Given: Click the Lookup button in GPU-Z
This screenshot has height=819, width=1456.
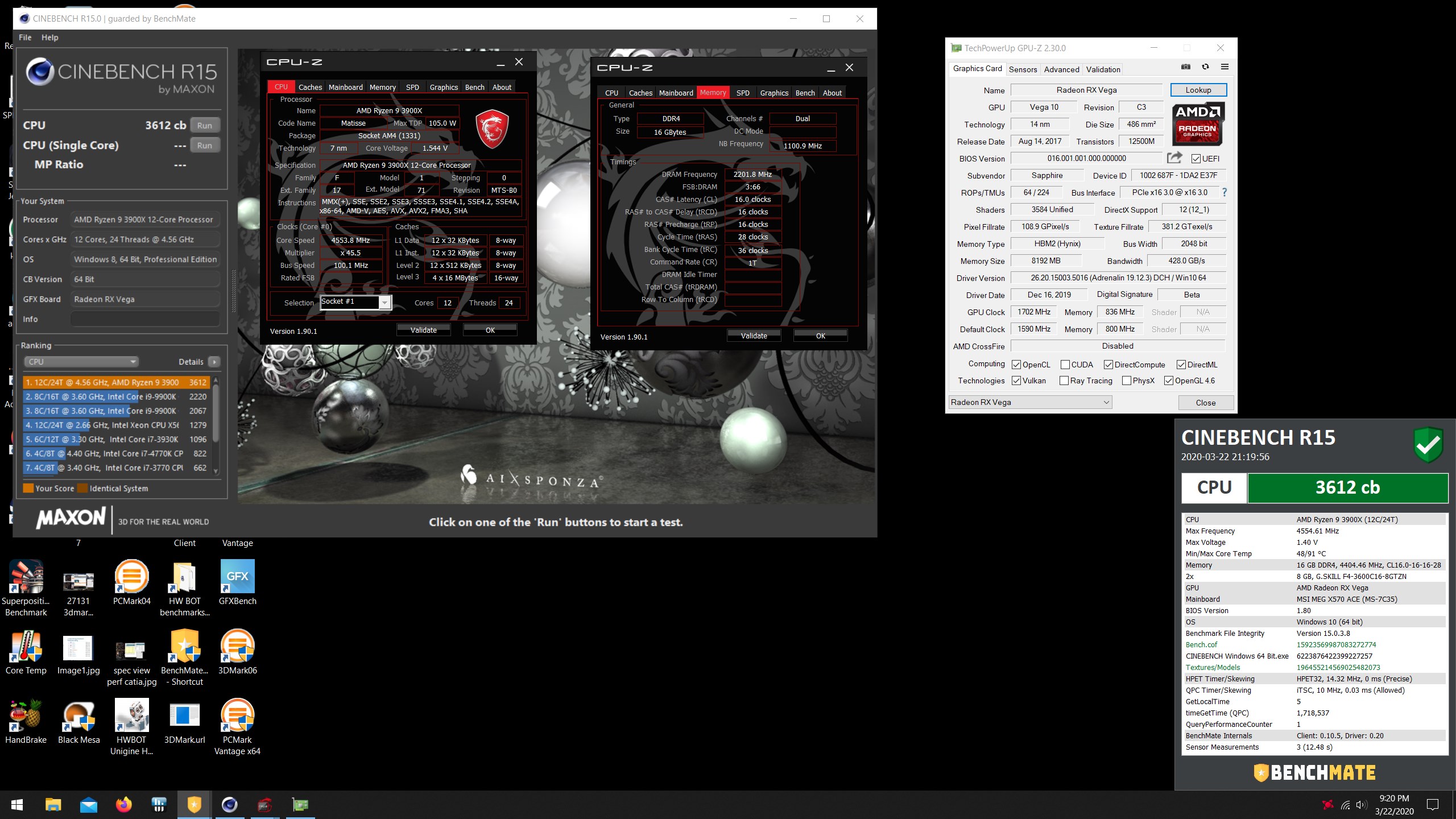Looking at the screenshot, I should pos(1198,90).
